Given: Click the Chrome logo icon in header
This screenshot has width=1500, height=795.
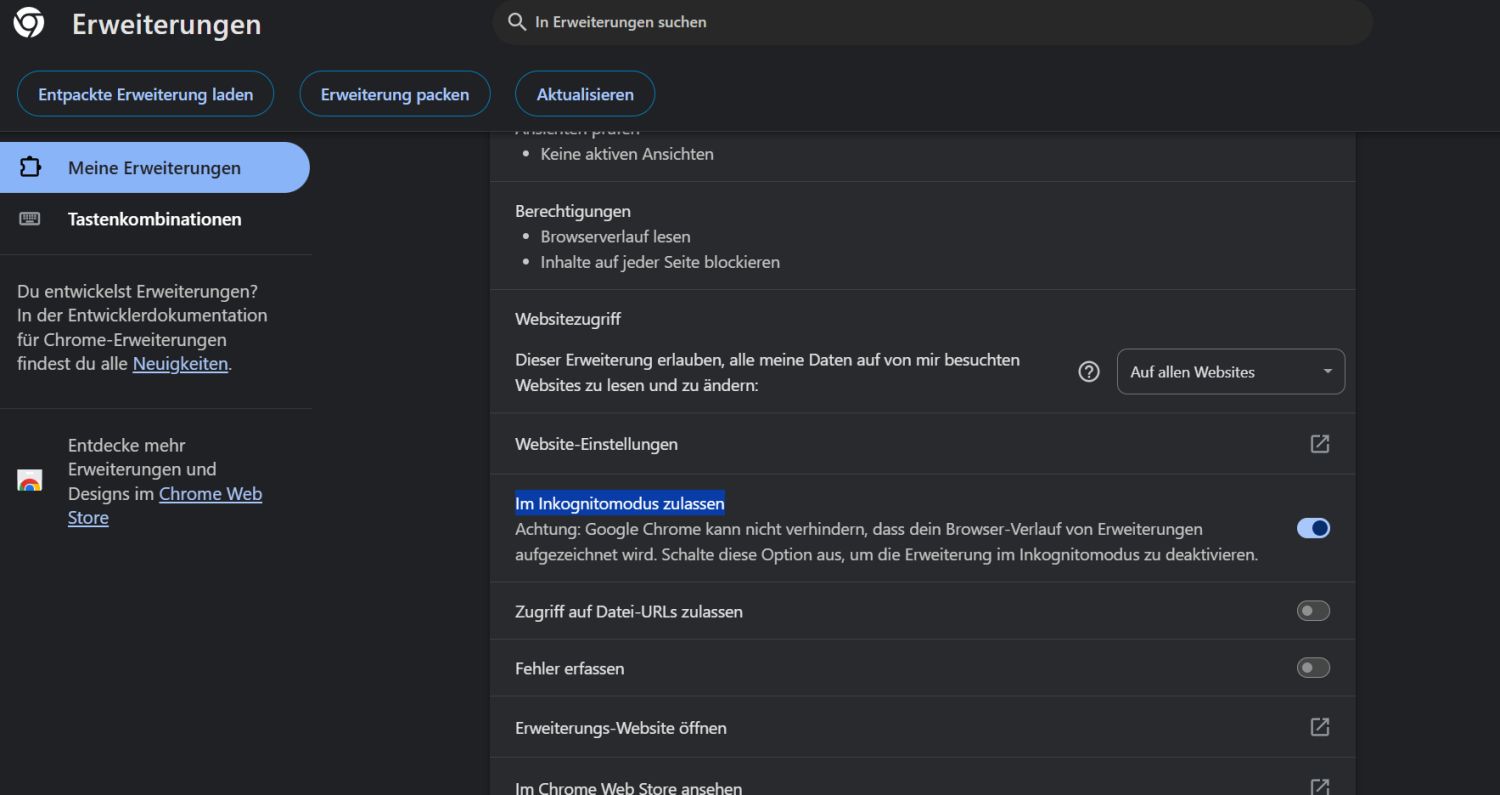Looking at the screenshot, I should 29,22.
